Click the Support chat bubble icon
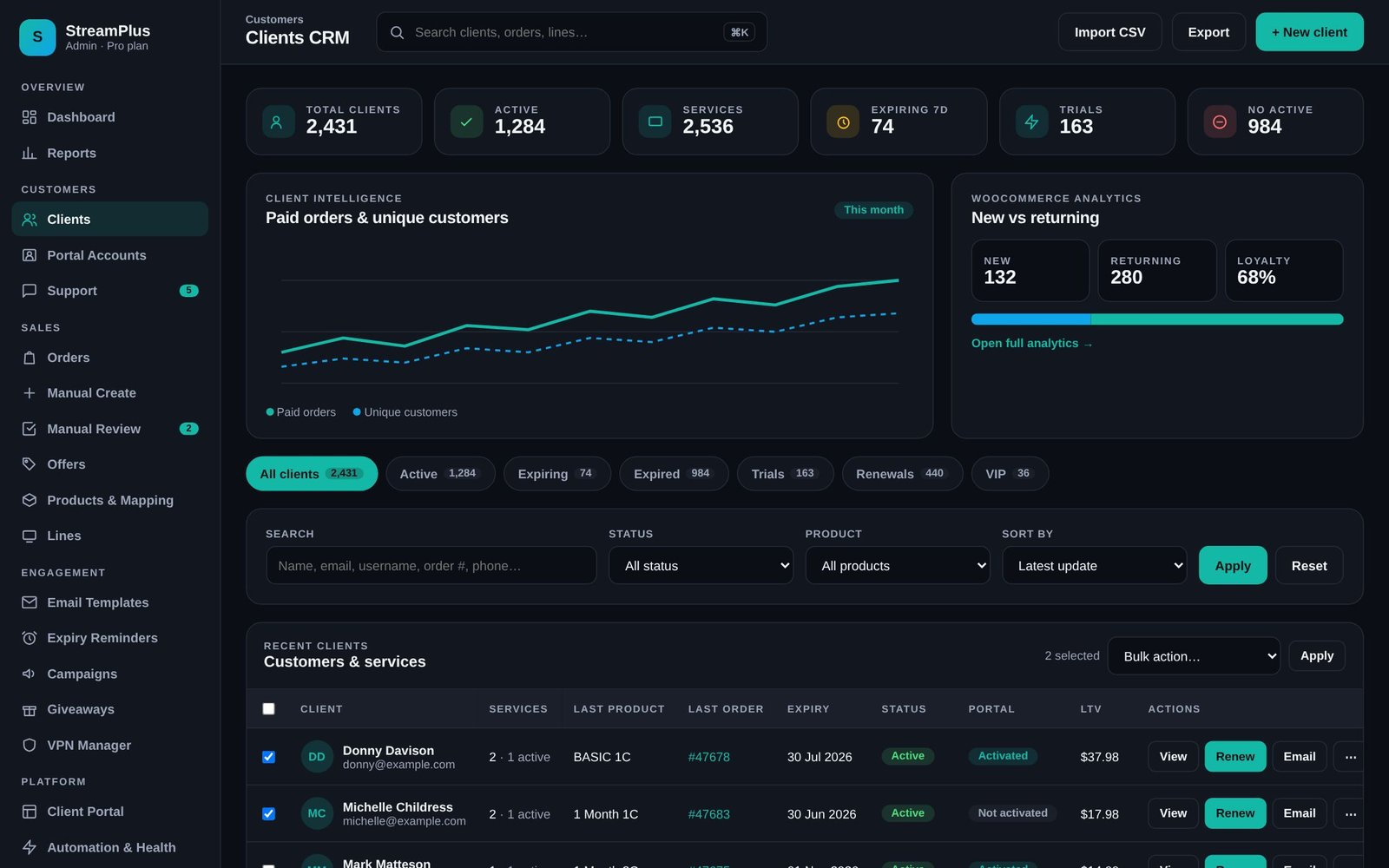This screenshot has height=868, width=1389. (30, 291)
